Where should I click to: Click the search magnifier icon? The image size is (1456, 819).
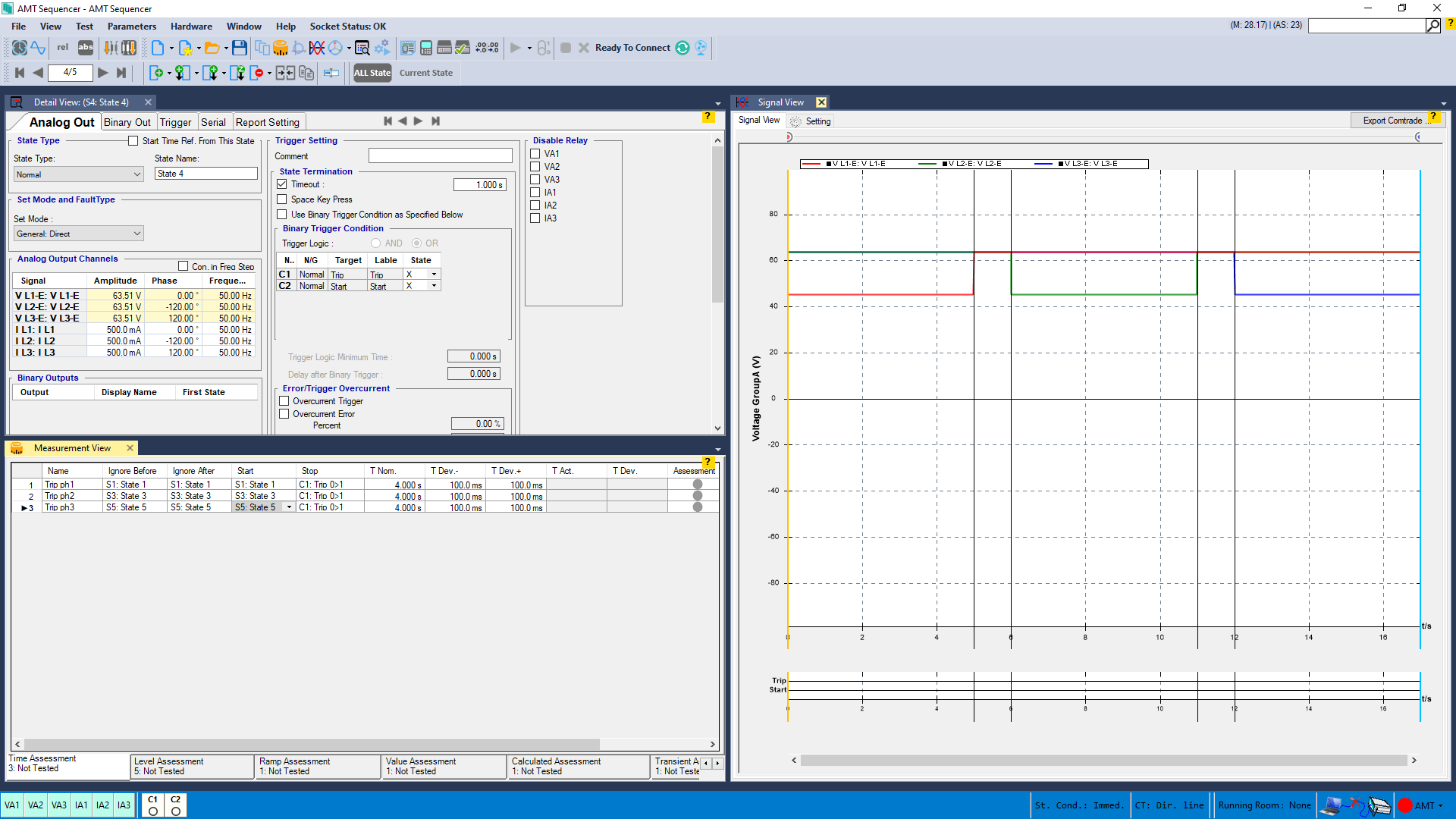(x=1432, y=26)
